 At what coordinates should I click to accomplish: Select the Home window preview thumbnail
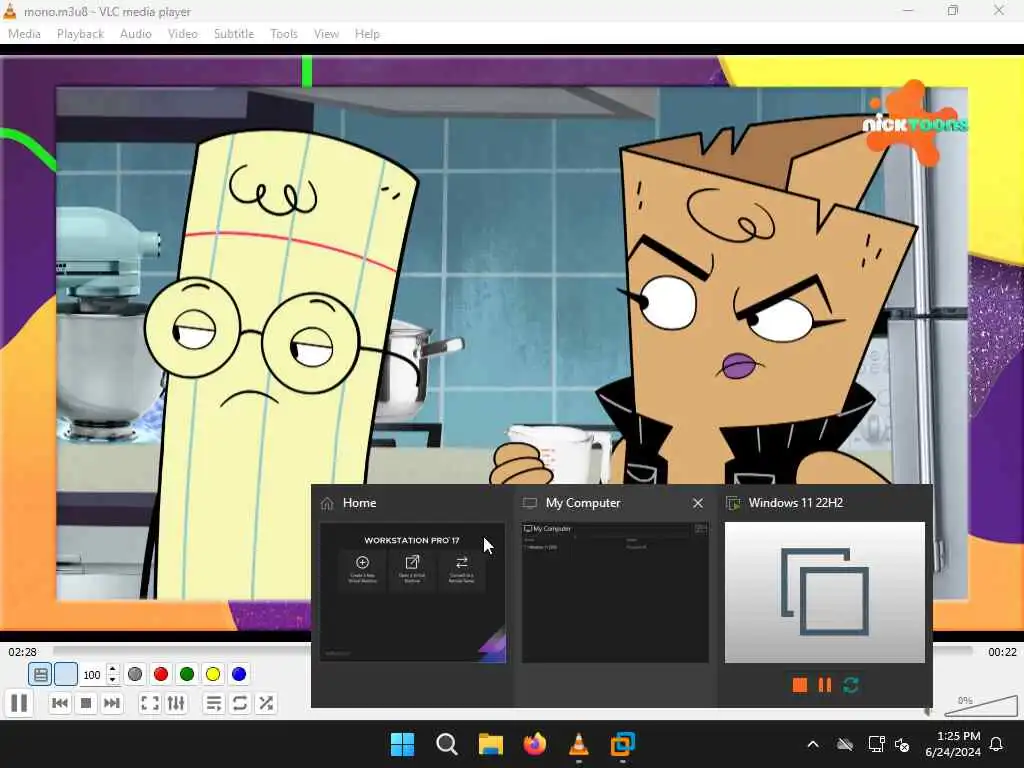412,592
